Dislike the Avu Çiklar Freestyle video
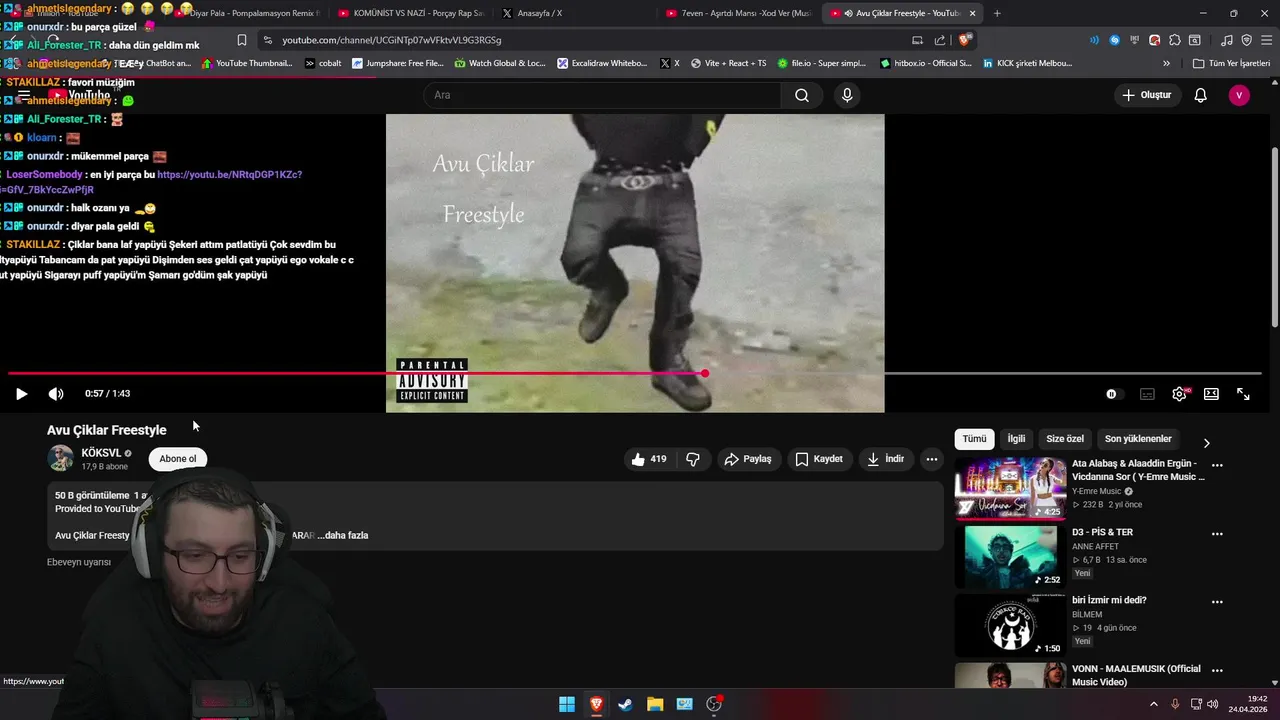This screenshot has height=720, width=1280. pos(692,459)
